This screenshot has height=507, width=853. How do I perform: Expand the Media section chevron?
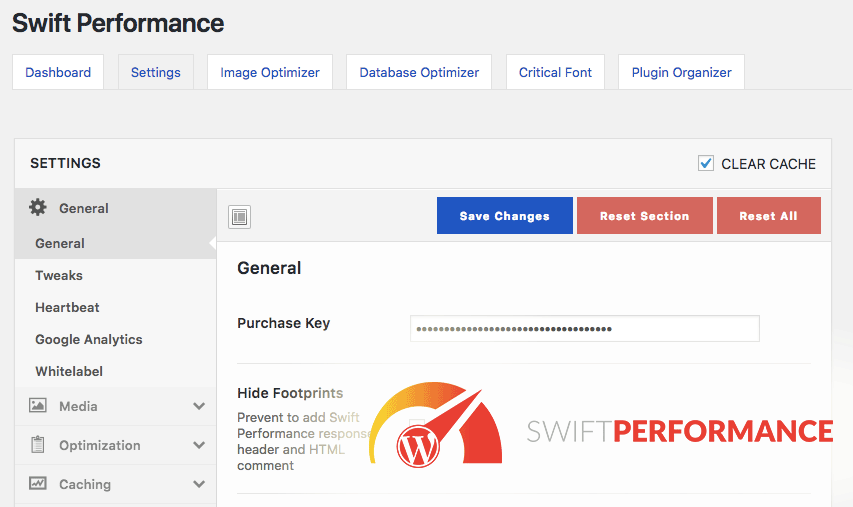tap(199, 406)
